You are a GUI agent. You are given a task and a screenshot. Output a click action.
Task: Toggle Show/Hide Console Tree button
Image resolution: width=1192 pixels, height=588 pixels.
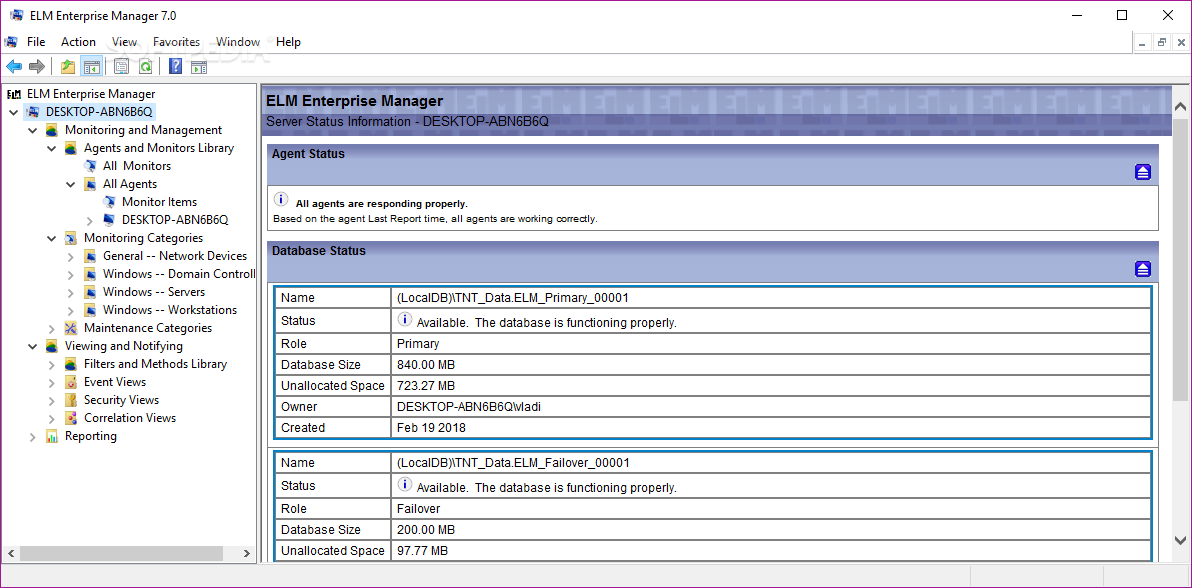pos(91,67)
